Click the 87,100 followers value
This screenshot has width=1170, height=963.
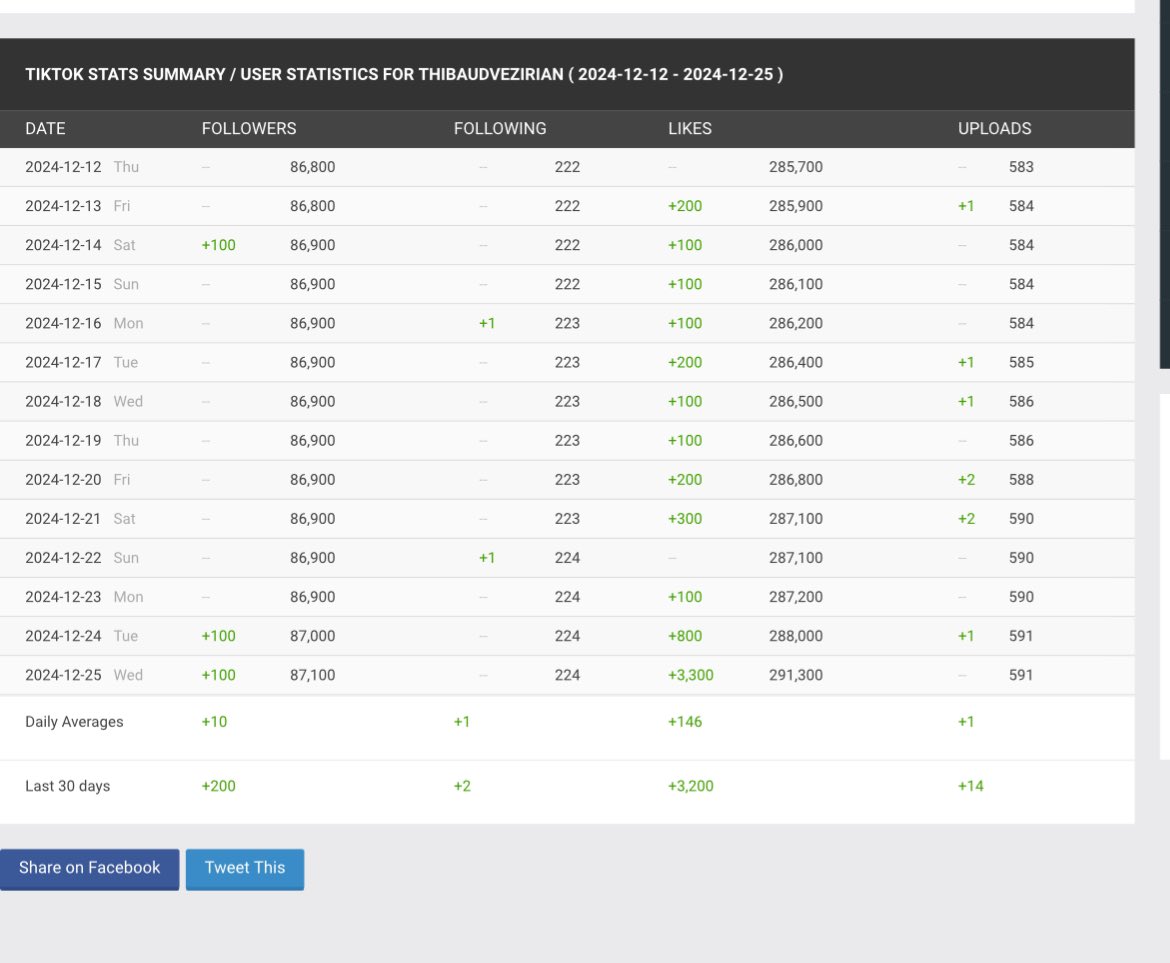coord(313,675)
